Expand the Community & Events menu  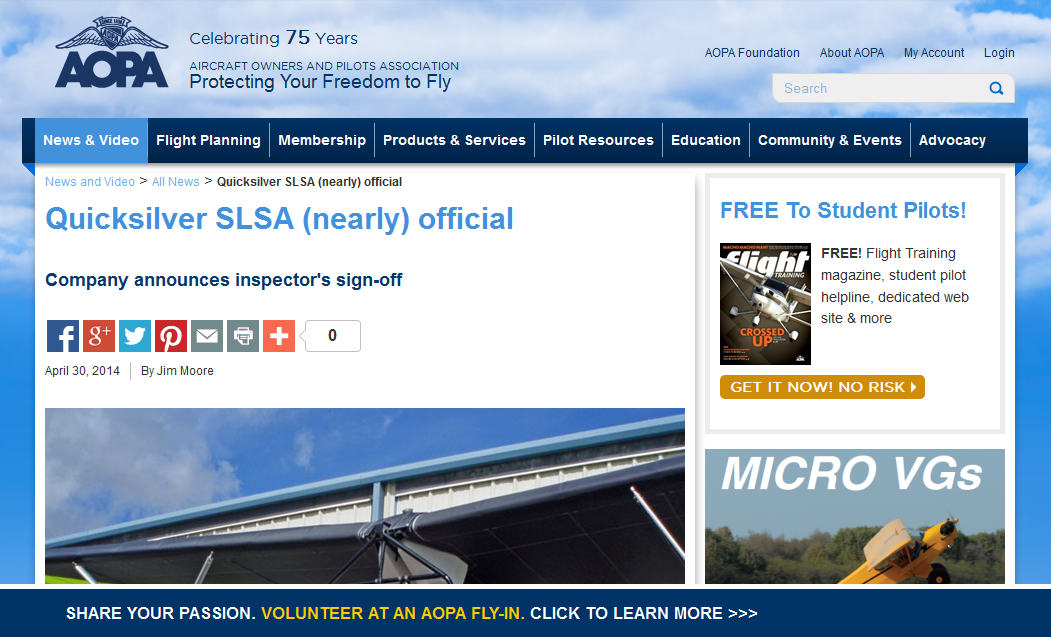click(x=830, y=140)
